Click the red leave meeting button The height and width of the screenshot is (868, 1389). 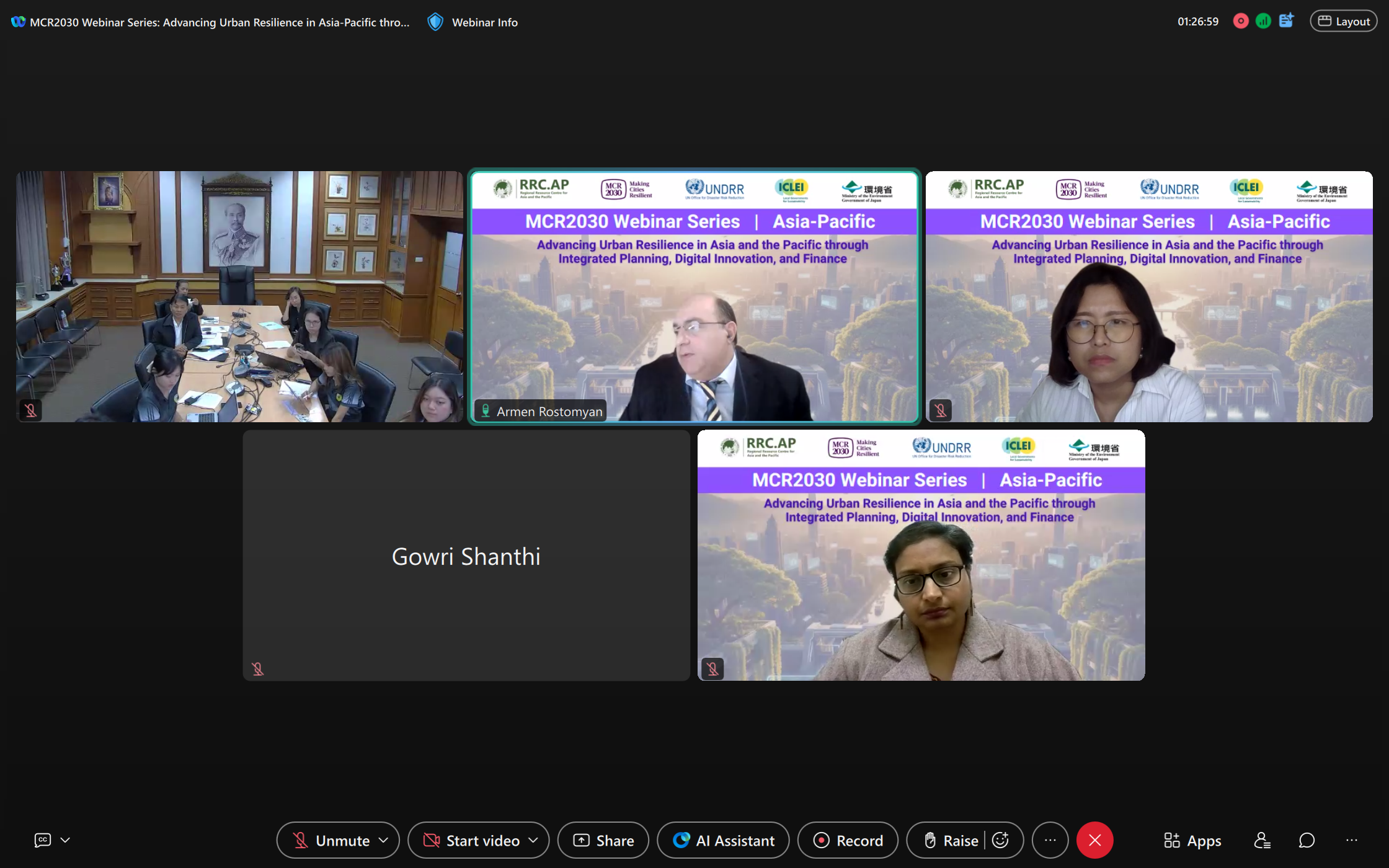[x=1094, y=840]
